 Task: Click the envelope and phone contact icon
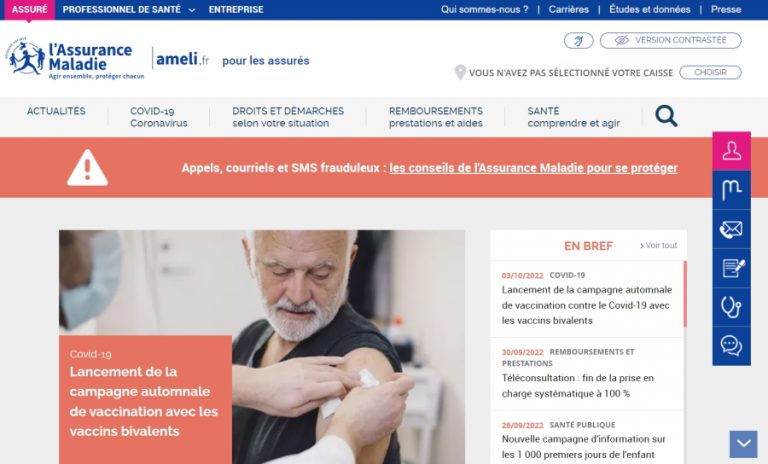pyautogui.click(x=731, y=229)
